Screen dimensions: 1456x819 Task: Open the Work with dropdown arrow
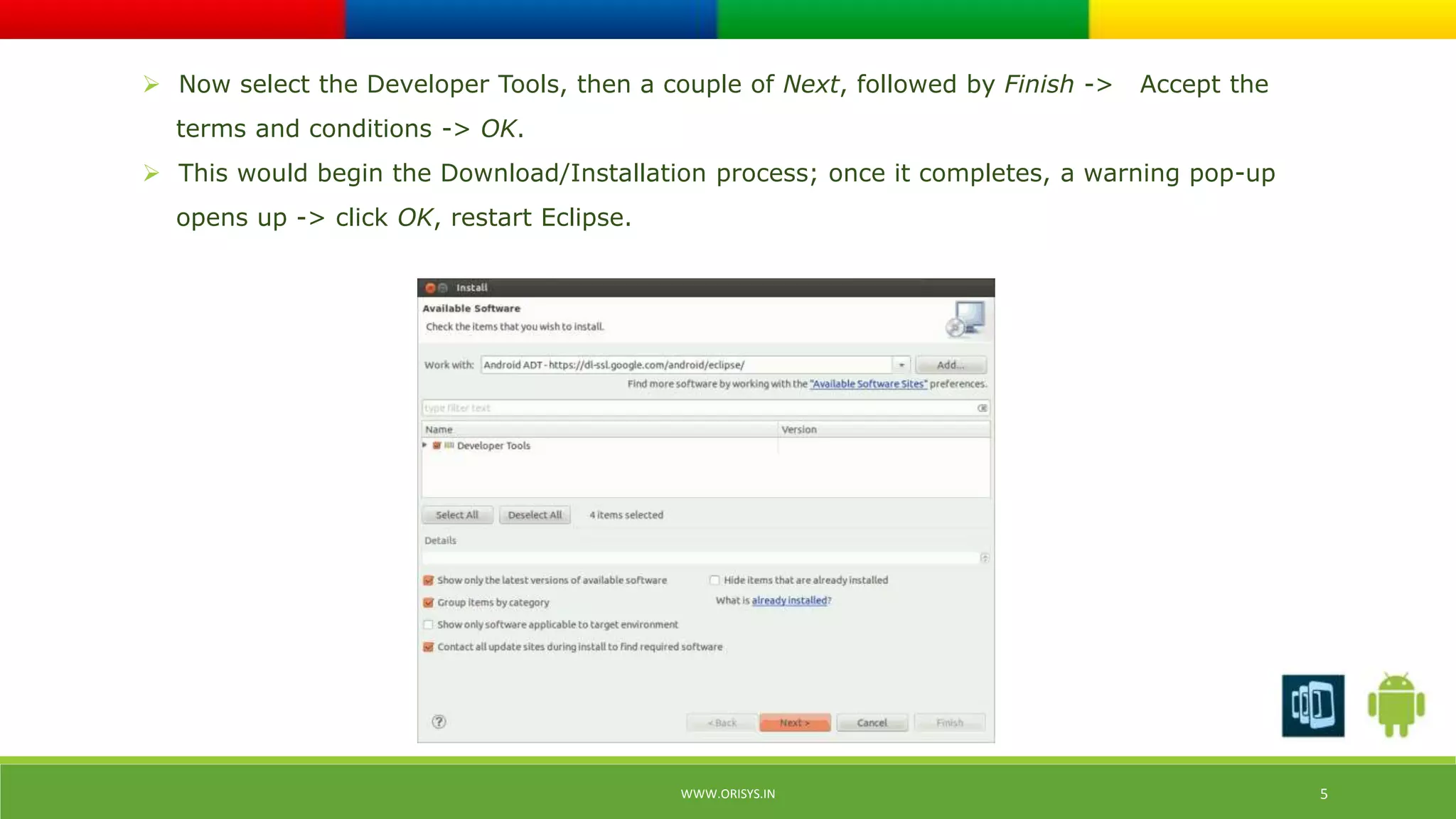(901, 365)
